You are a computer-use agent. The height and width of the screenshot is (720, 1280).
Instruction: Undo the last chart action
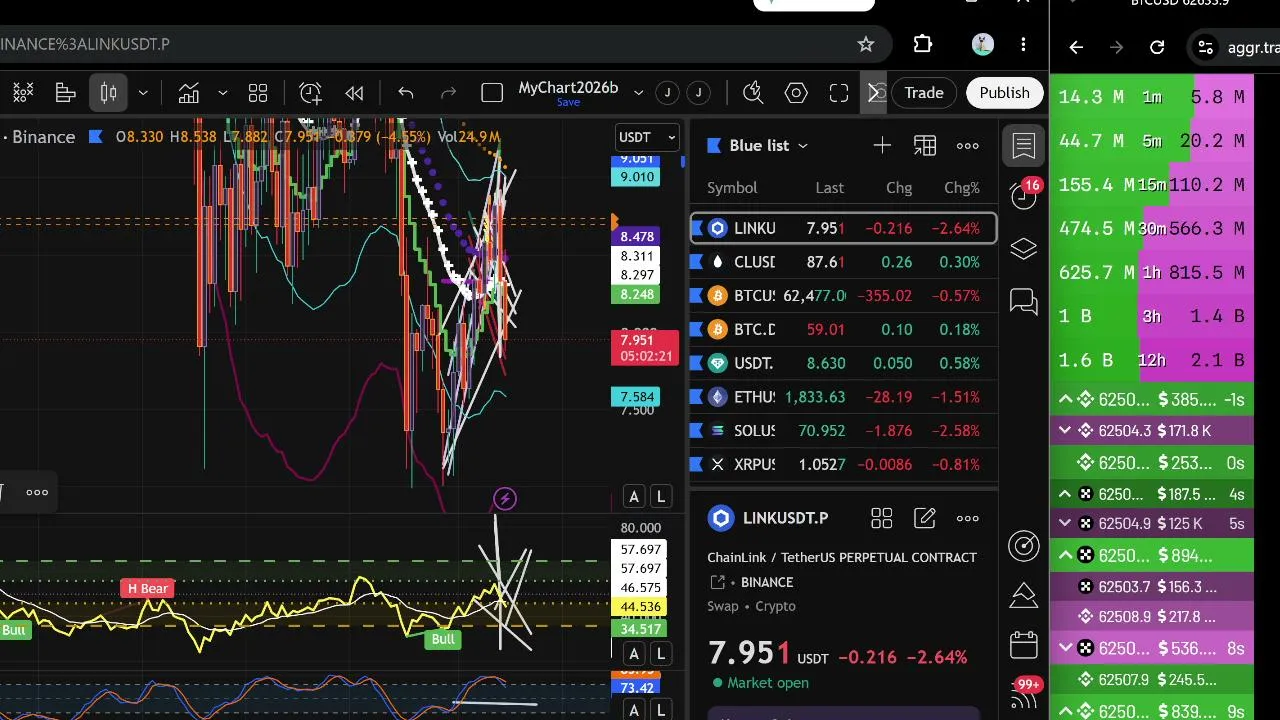(x=406, y=93)
